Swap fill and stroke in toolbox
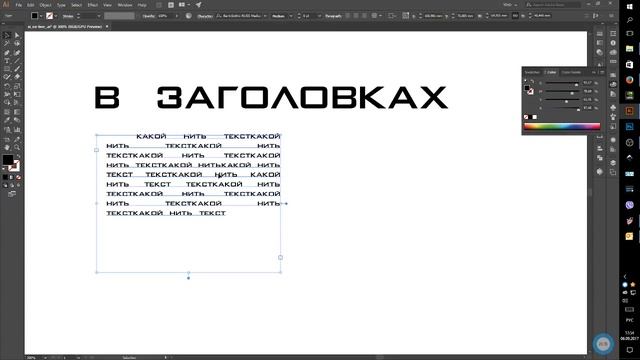 click(18, 156)
